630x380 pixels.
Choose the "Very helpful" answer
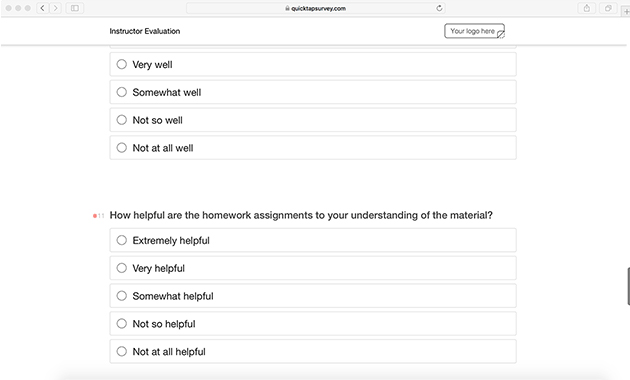pos(313,268)
